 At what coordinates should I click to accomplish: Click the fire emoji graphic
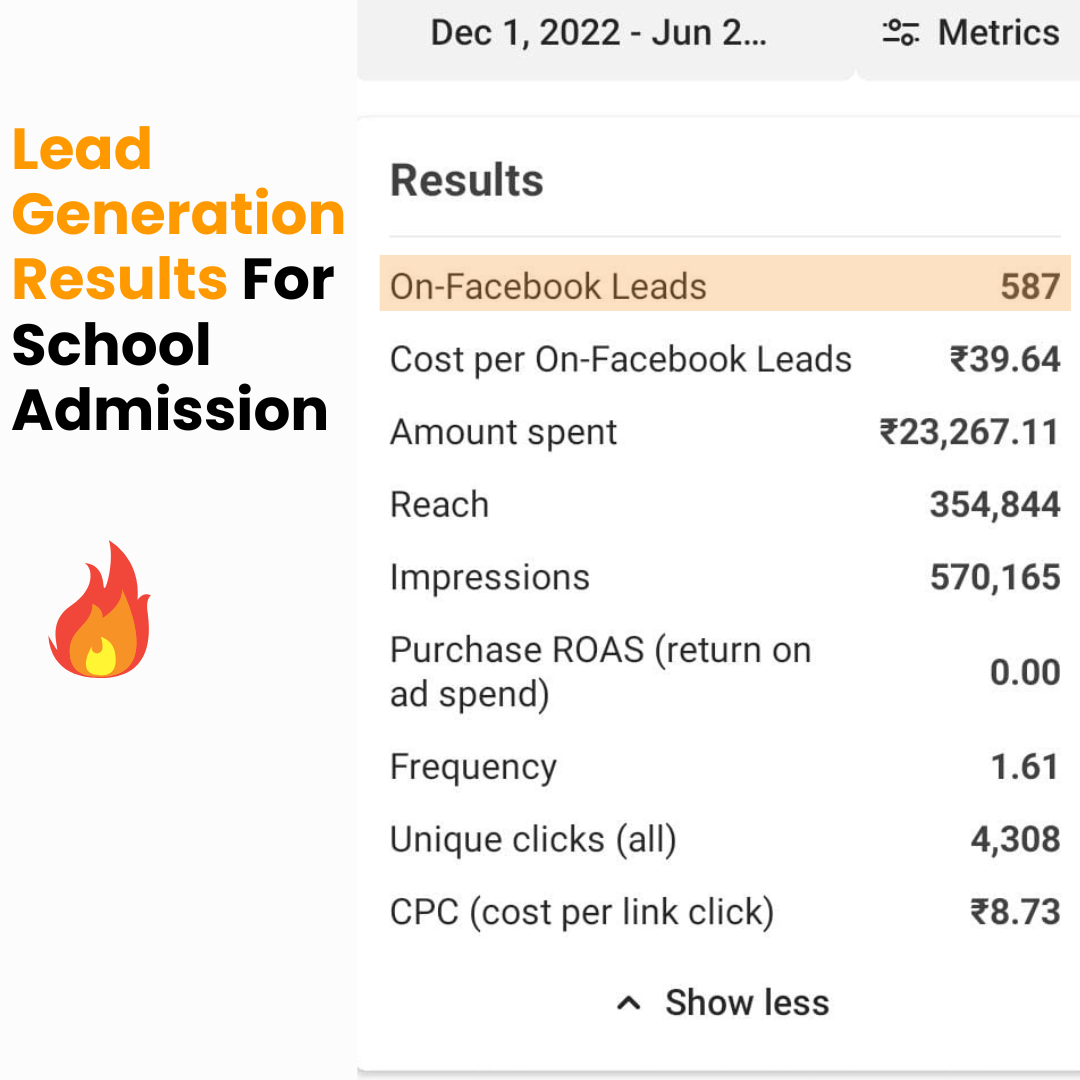(x=100, y=610)
